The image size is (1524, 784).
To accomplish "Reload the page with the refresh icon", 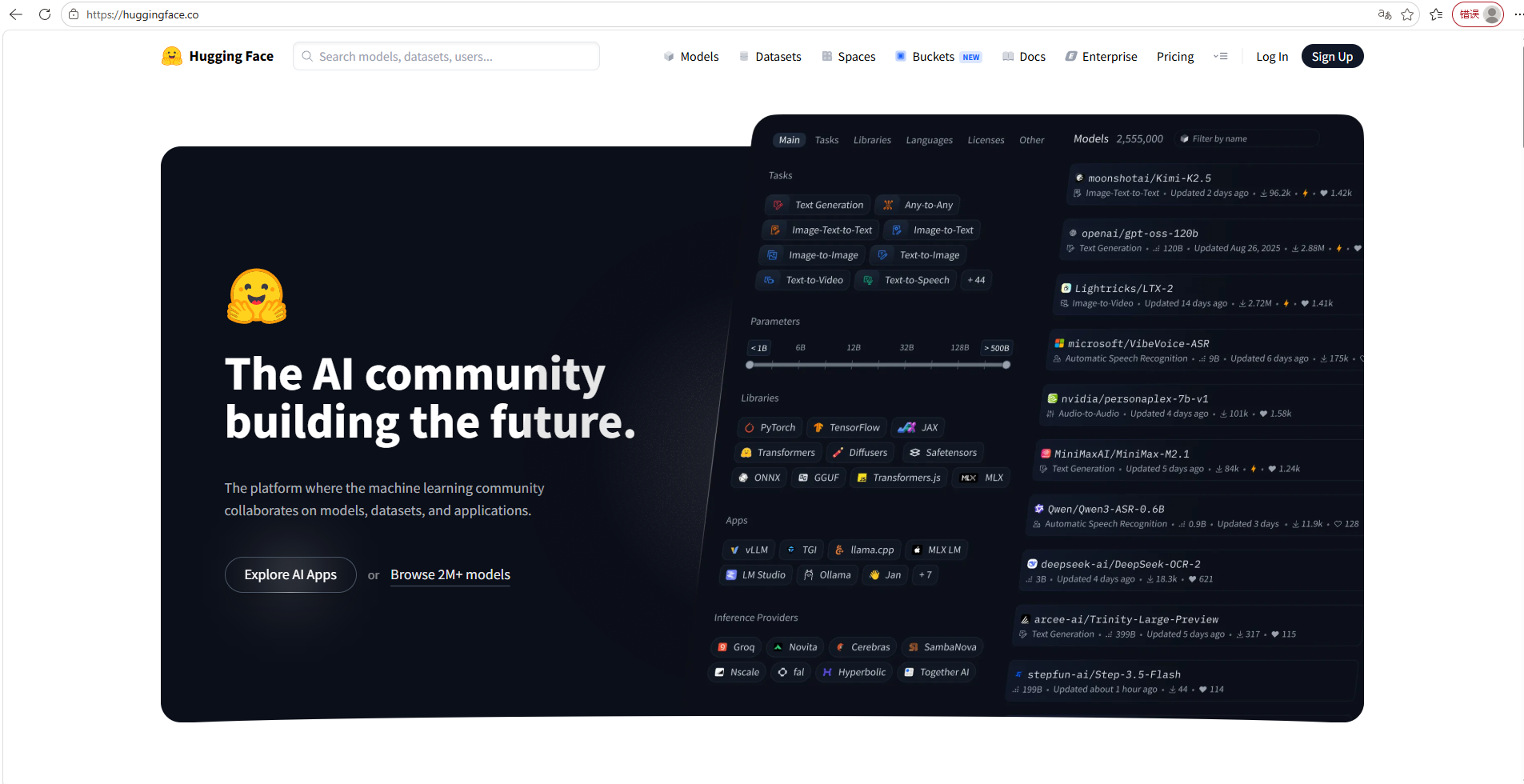I will (x=45, y=14).
